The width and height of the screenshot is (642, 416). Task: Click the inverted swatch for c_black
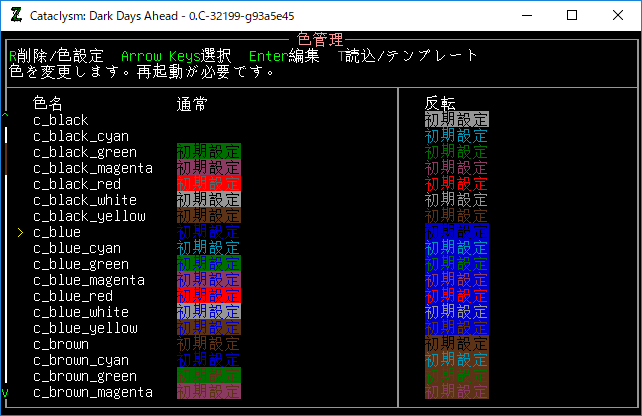coord(456,120)
